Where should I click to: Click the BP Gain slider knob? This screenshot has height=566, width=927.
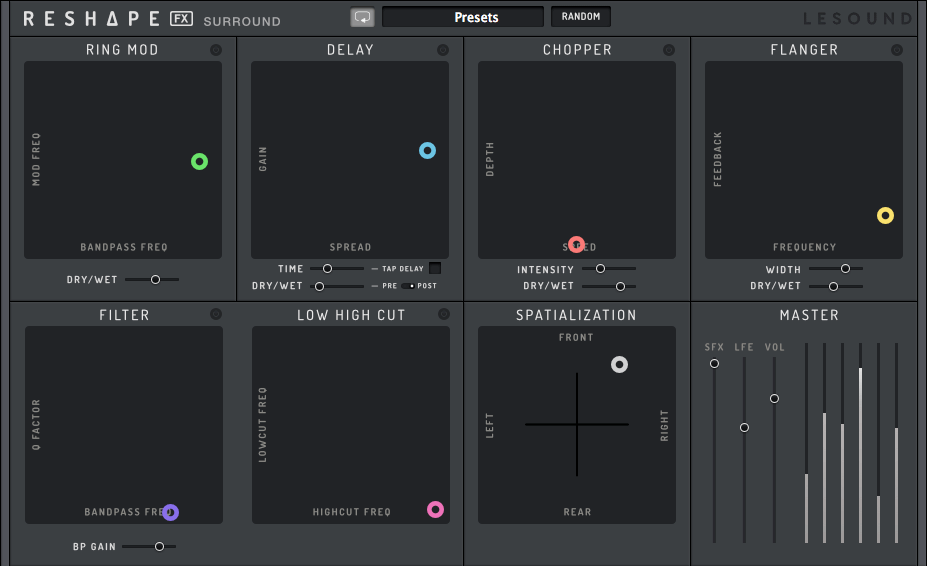coord(159,546)
